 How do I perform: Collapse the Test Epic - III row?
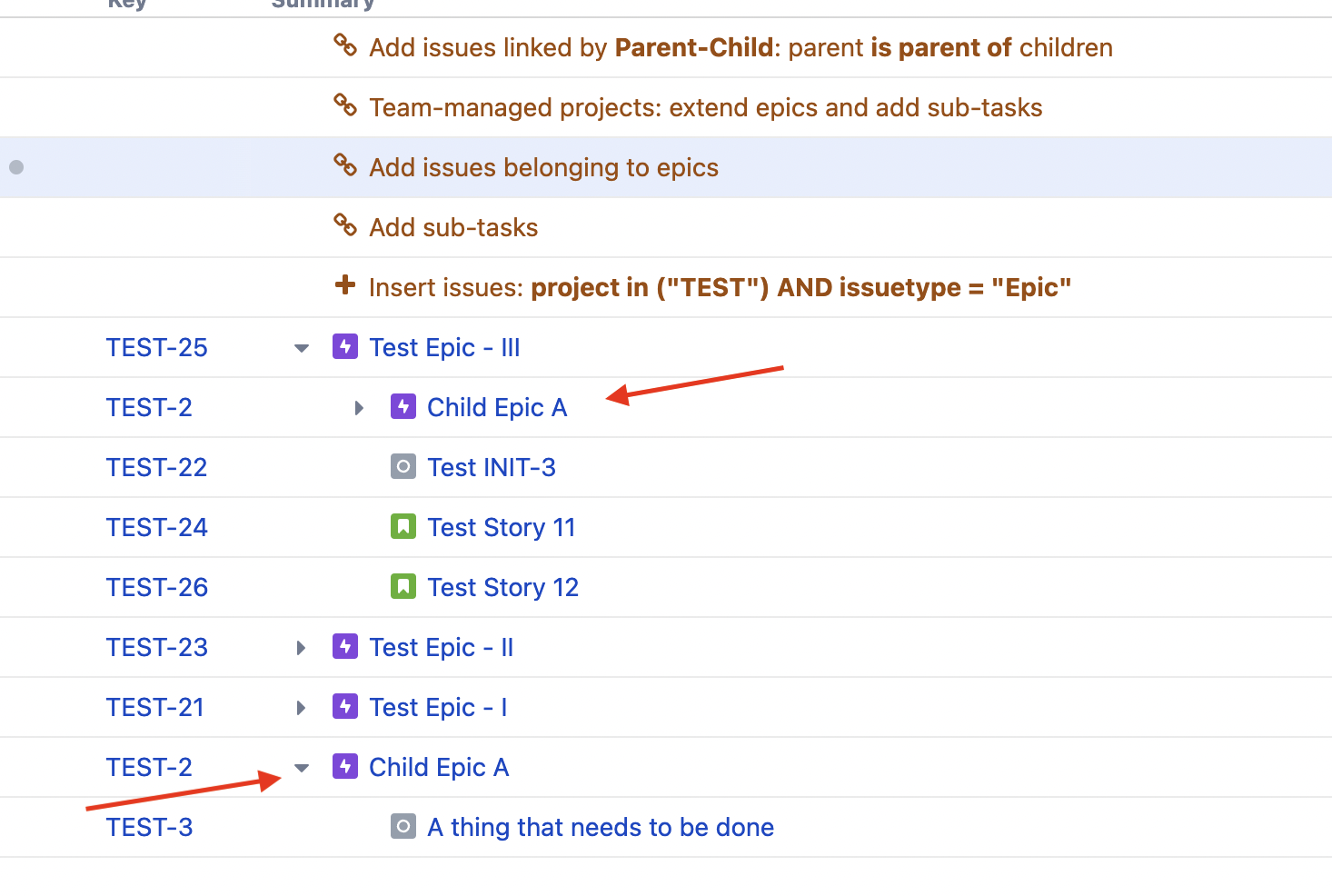tap(302, 348)
